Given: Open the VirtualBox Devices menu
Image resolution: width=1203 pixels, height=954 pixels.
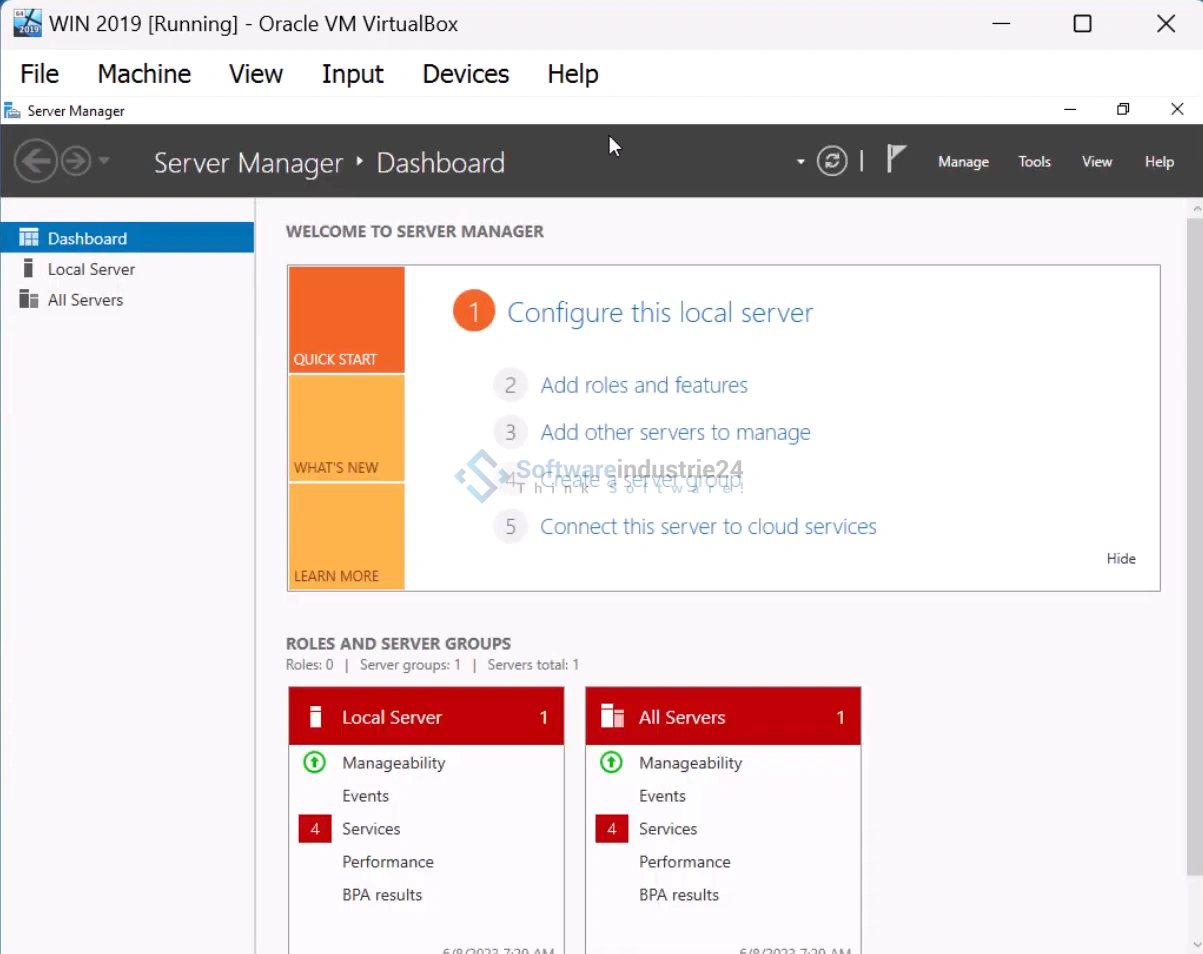Looking at the screenshot, I should [x=465, y=74].
